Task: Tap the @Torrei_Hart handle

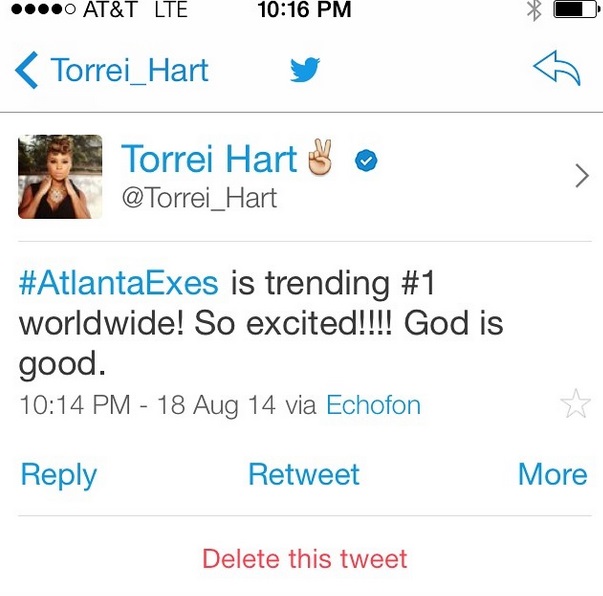Action: (x=198, y=198)
